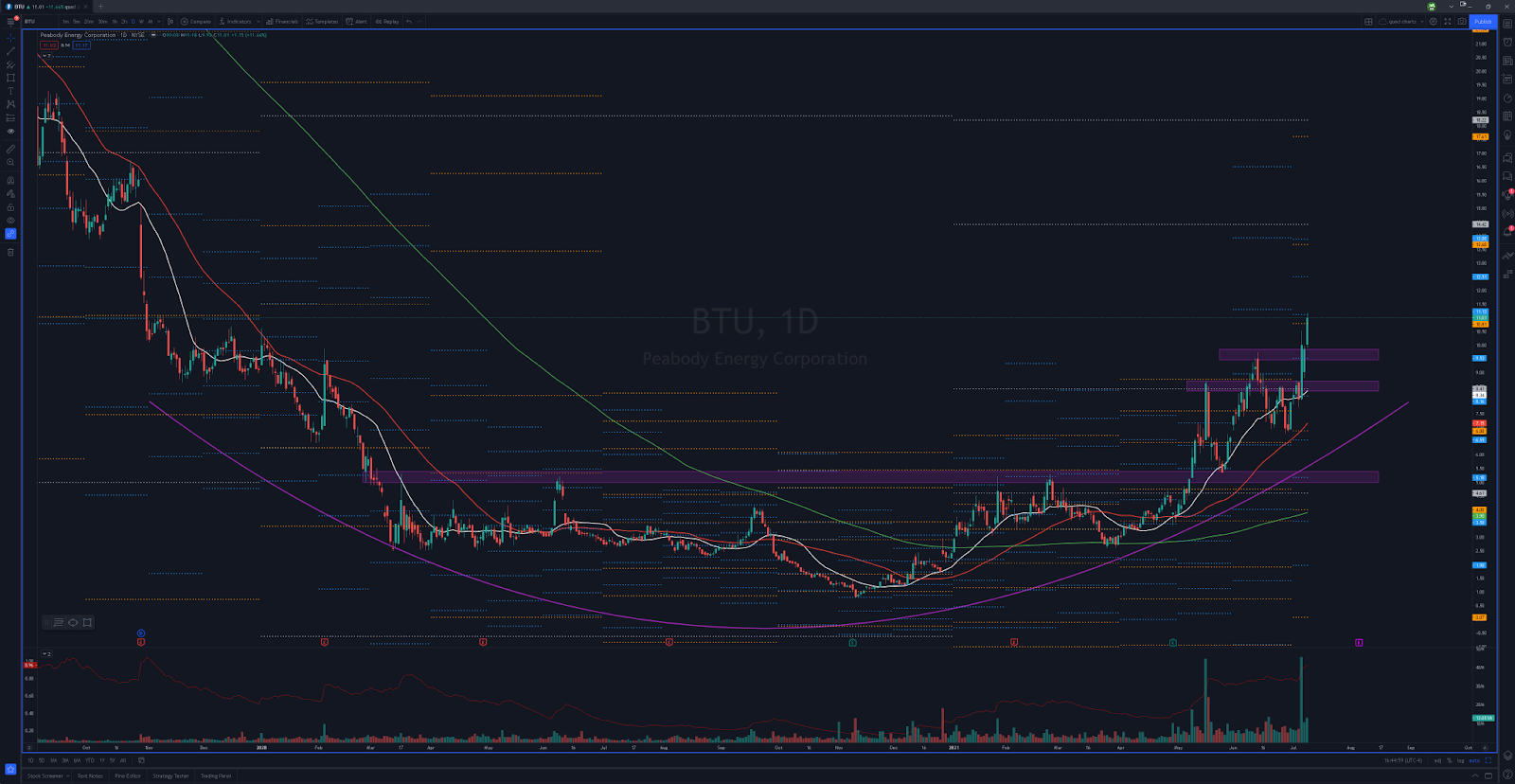Click the zoom in tool
Screen dimensions: 1515x784
tap(10, 162)
